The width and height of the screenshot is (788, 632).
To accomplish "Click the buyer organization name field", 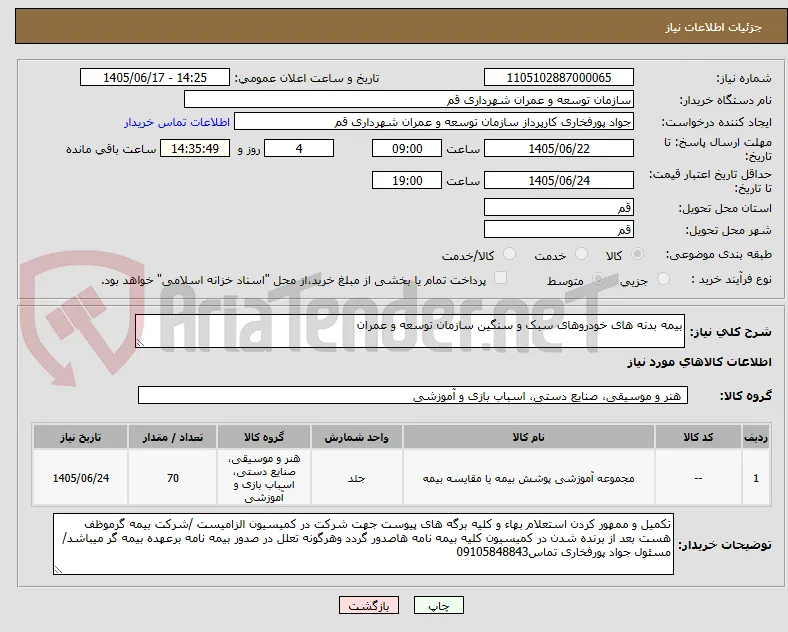I will pos(409,99).
